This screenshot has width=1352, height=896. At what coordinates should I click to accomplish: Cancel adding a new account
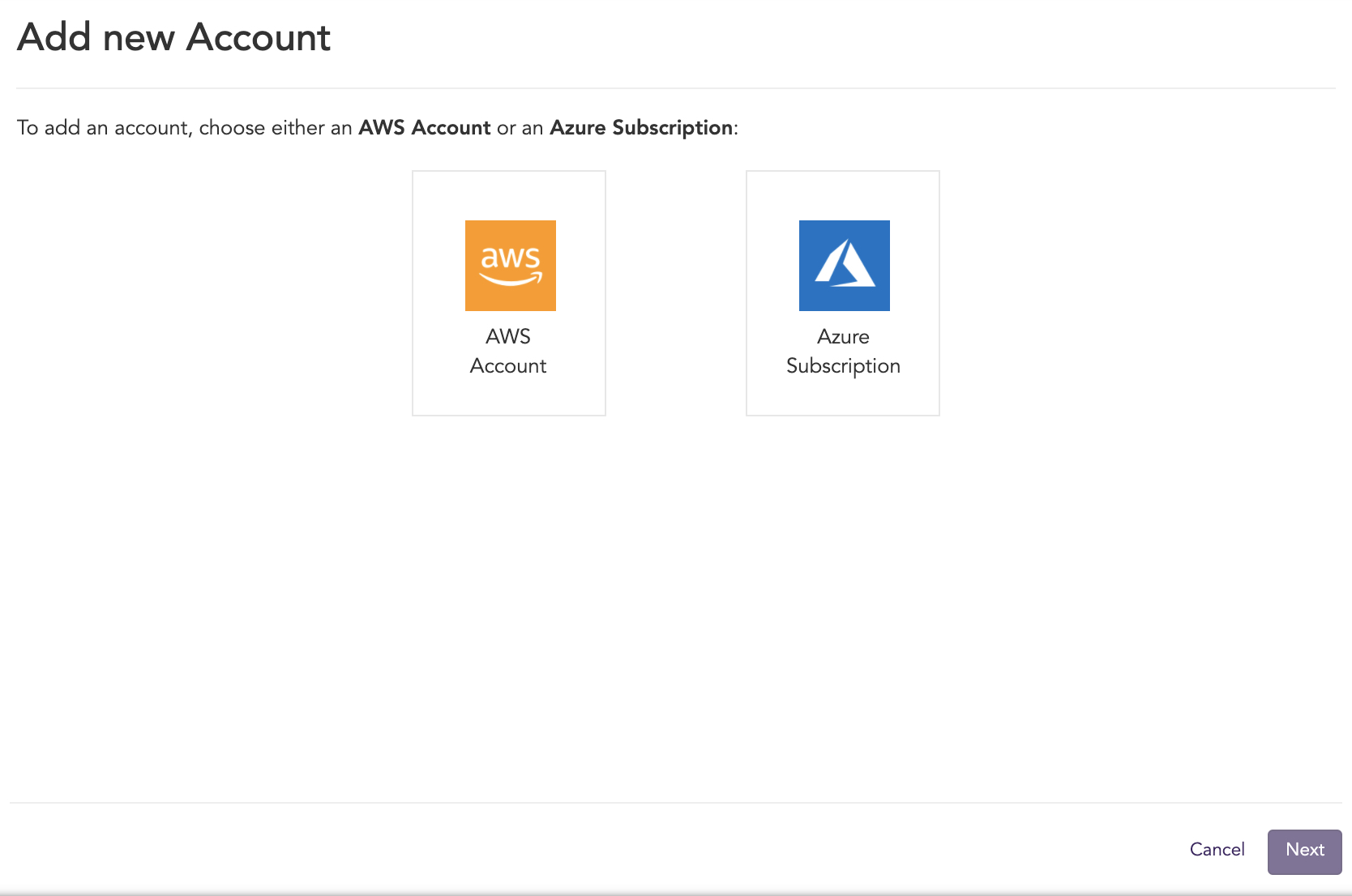click(1217, 850)
